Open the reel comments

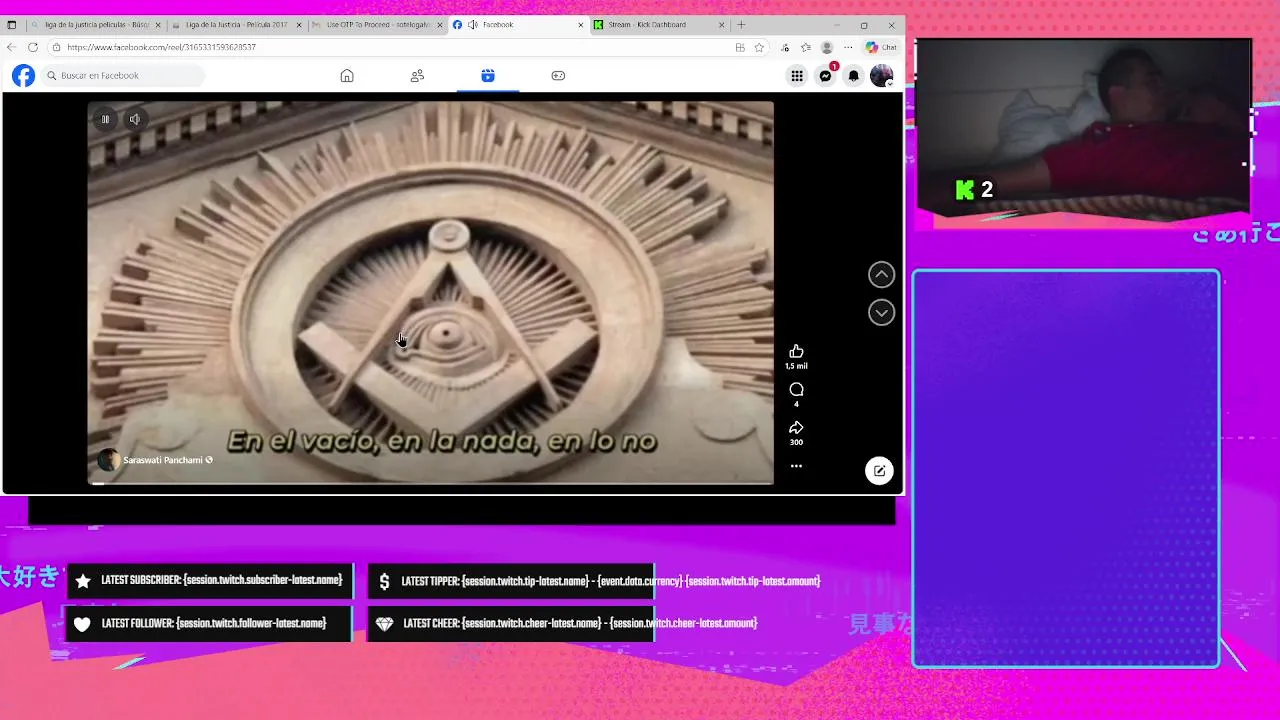point(796,389)
